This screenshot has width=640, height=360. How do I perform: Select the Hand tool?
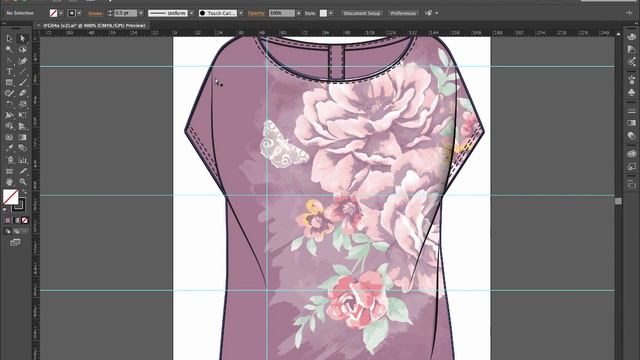pyautogui.click(x=9, y=182)
